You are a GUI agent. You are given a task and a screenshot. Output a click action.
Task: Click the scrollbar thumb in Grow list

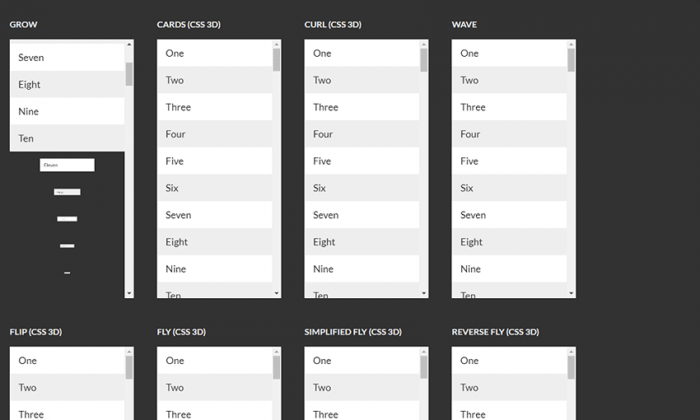(129, 74)
